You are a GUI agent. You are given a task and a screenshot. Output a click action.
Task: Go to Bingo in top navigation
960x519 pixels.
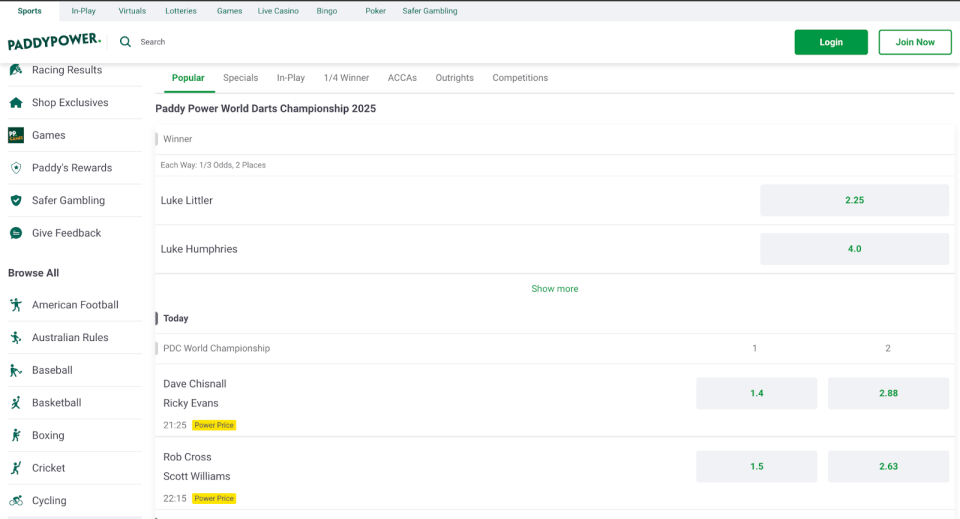pos(327,11)
